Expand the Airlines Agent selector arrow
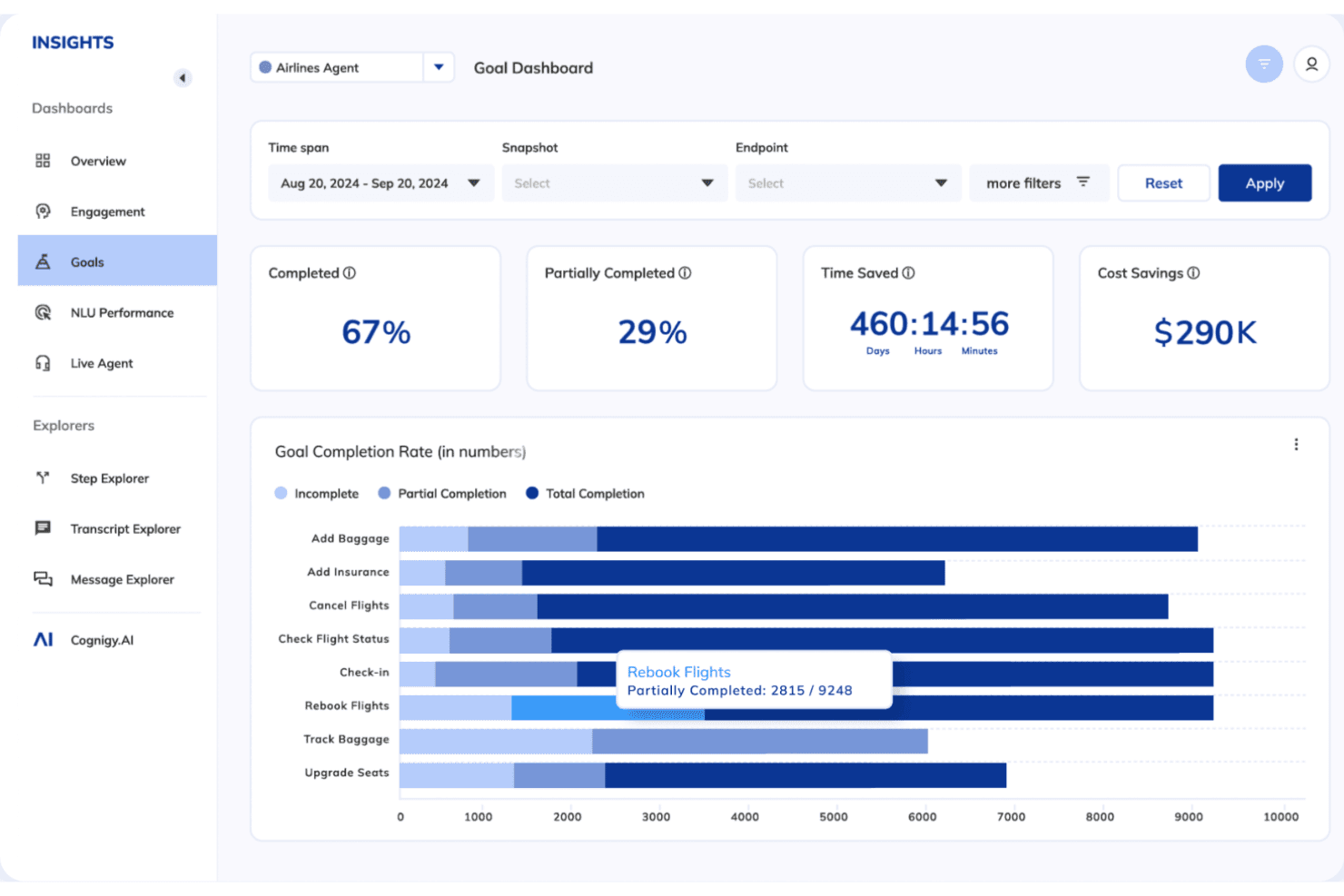 click(x=439, y=67)
